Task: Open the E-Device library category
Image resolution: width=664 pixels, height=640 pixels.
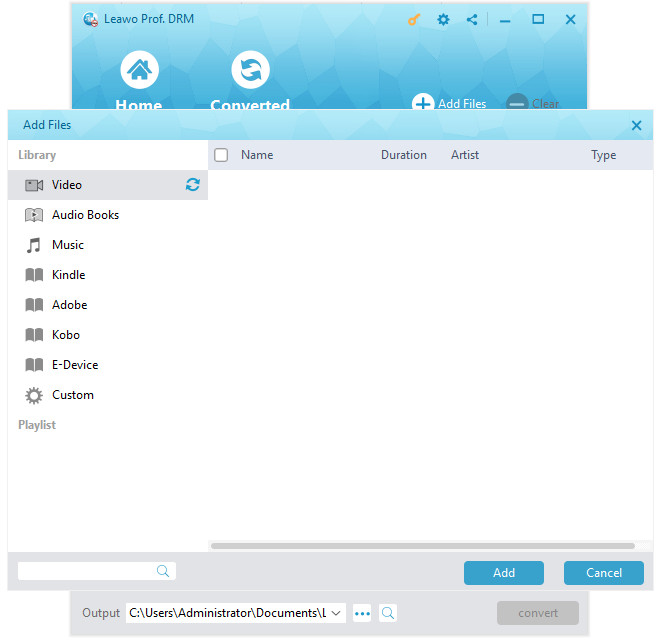Action: coord(108,365)
